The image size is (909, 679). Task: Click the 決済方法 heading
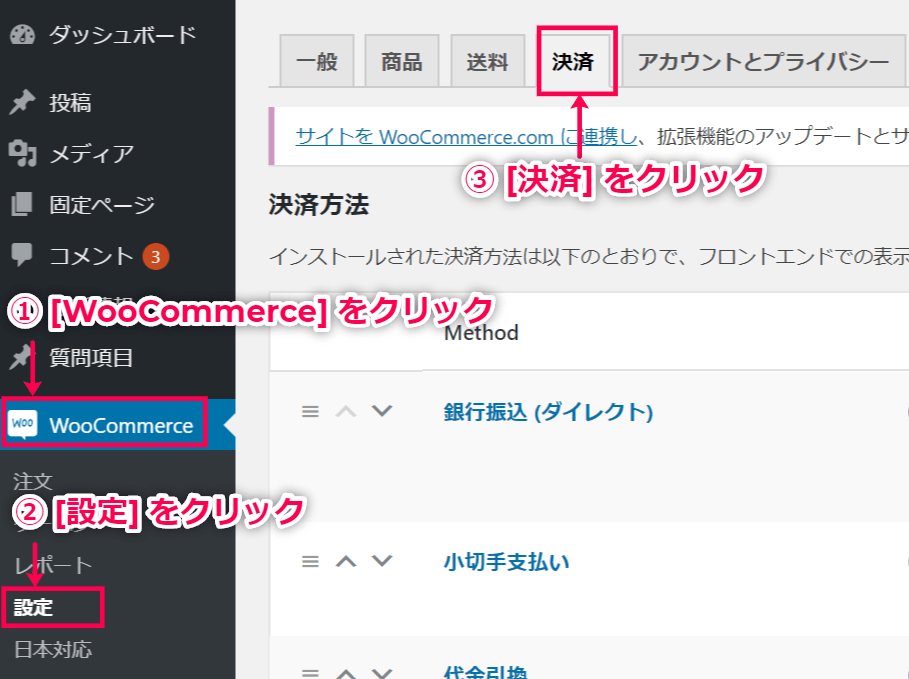(x=319, y=205)
